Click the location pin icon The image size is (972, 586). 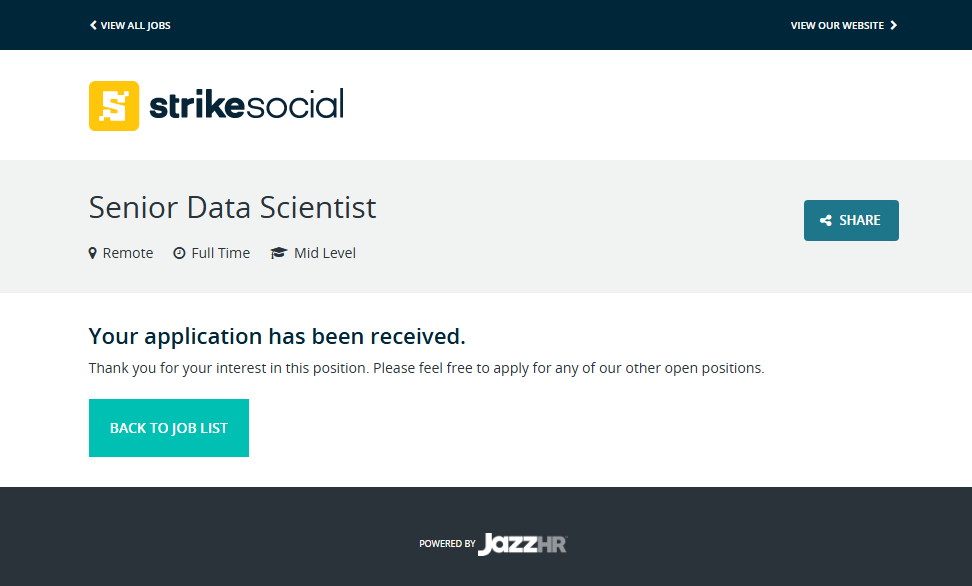[x=93, y=253]
